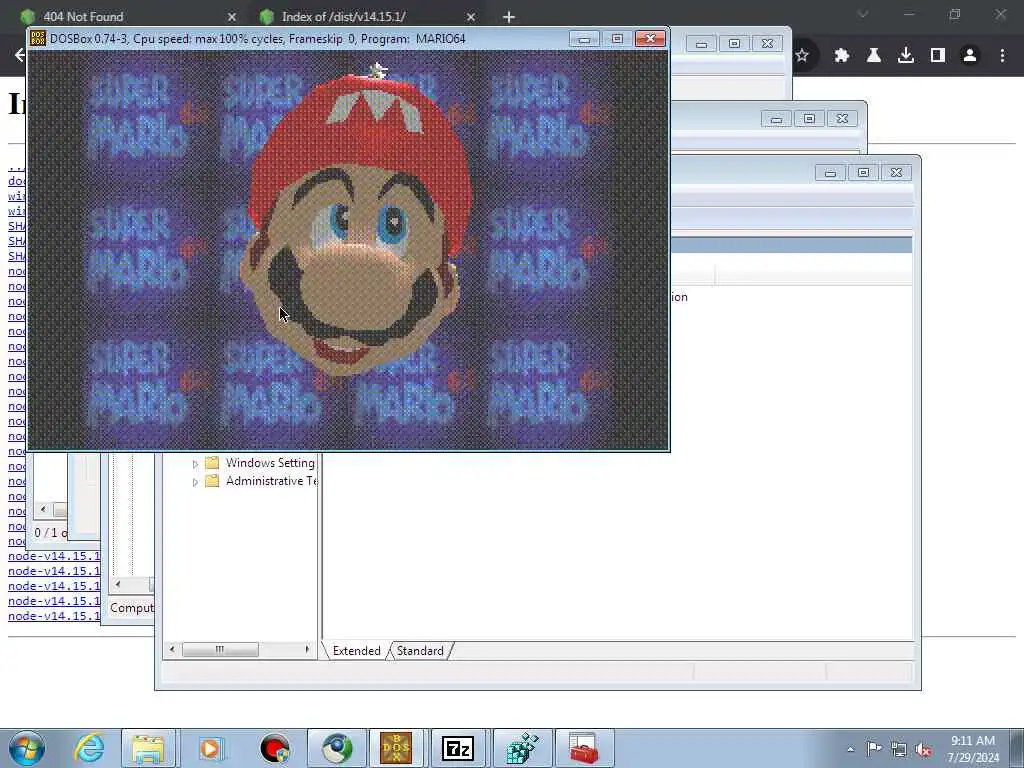Select the Windows Setting tree item
This screenshot has height=768, width=1024.
coord(270,463)
